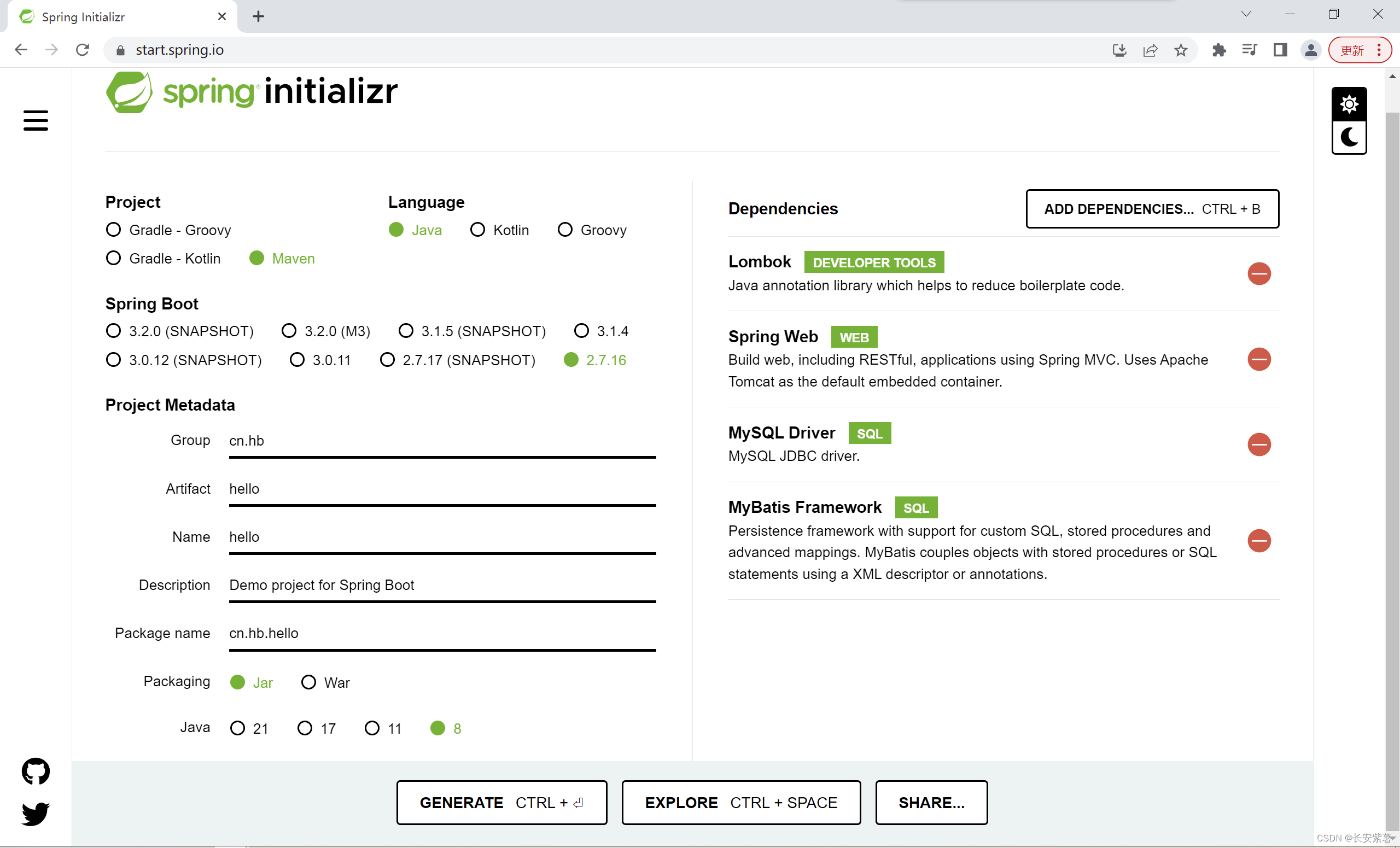The height and width of the screenshot is (848, 1400).
Task: Switch to light theme sun icon
Action: click(x=1349, y=104)
